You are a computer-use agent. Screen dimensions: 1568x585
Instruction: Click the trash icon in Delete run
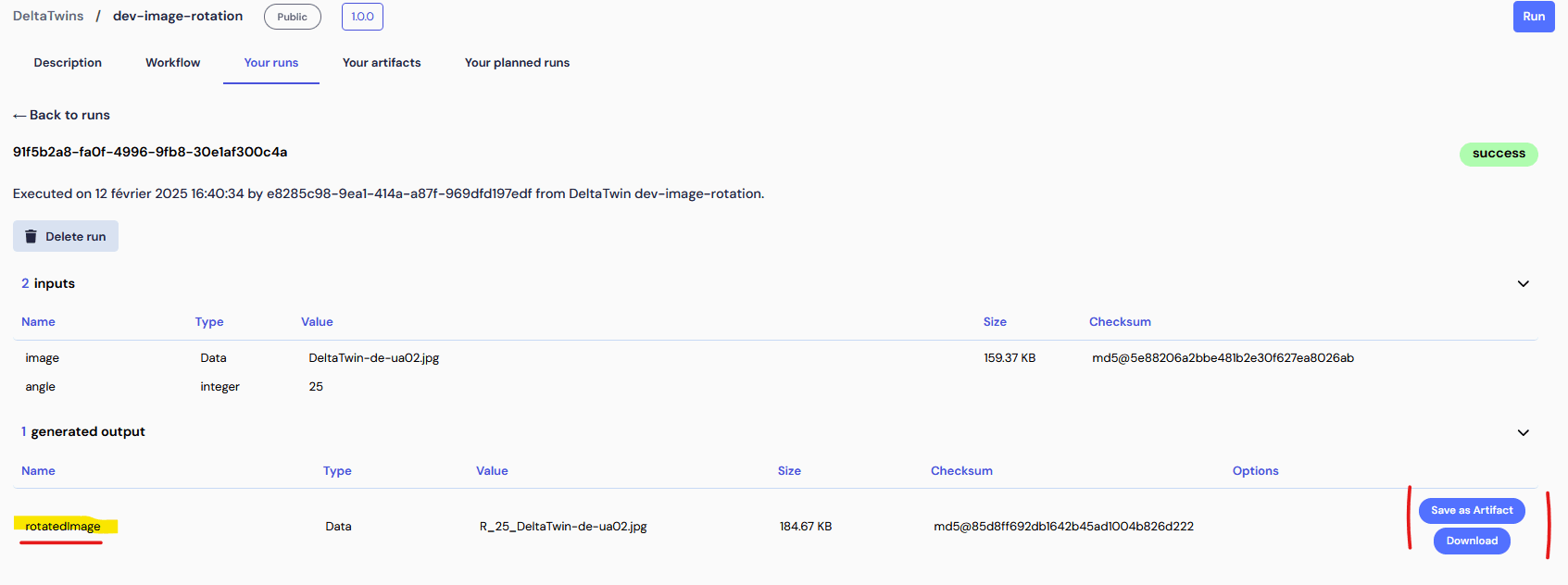click(31, 237)
